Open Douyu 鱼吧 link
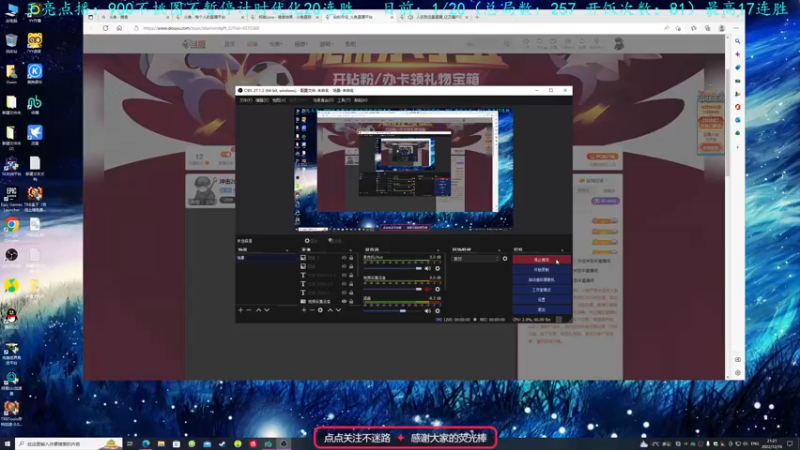This screenshot has height=450, width=800. 351,44
